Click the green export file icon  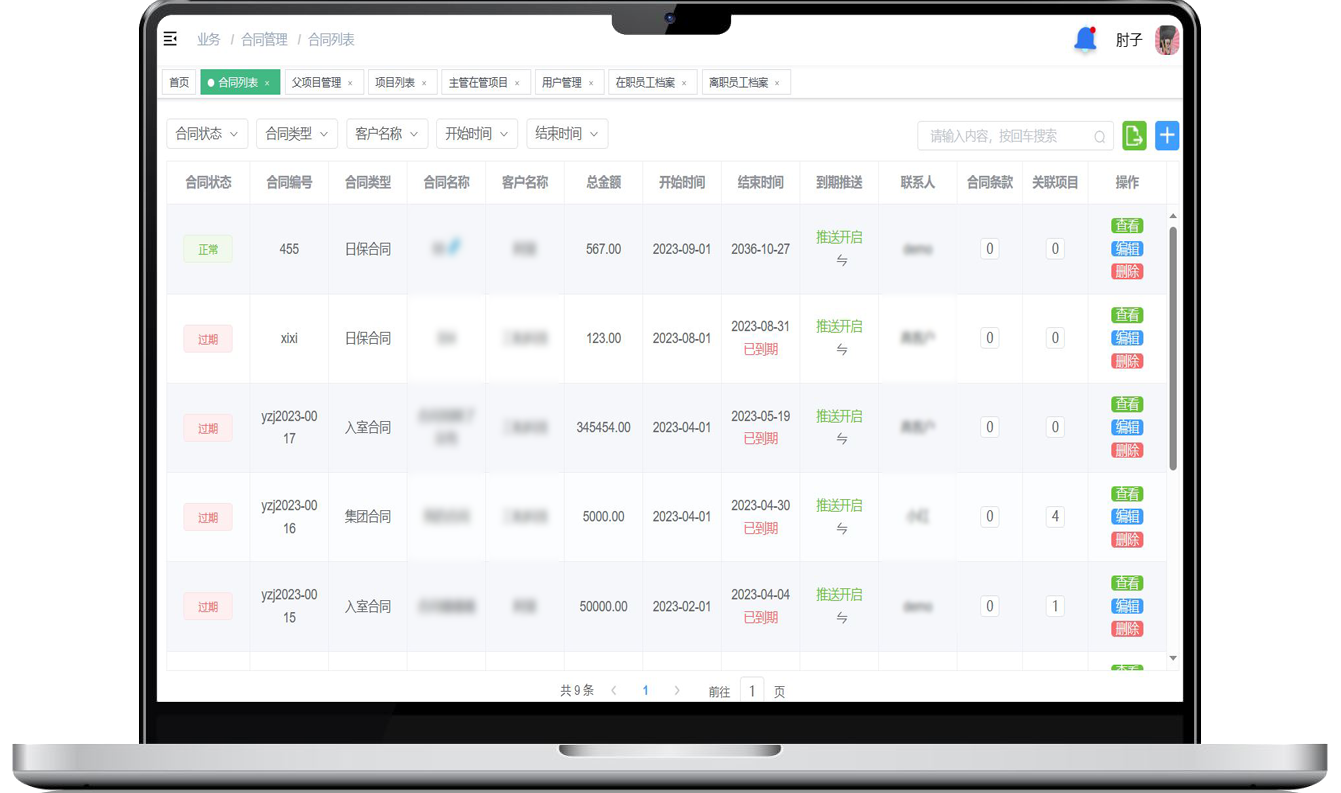point(1134,136)
